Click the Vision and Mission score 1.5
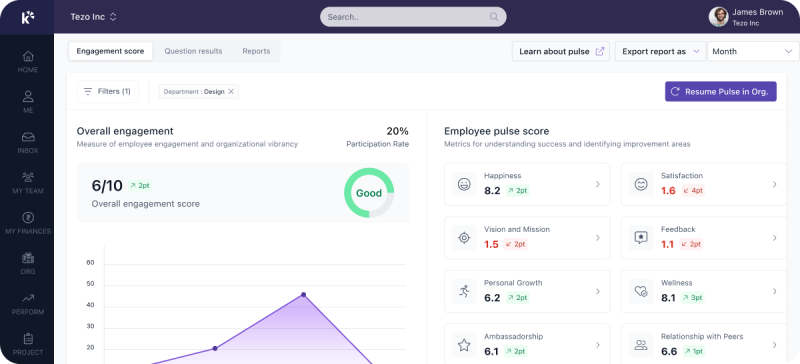The width and height of the screenshot is (800, 364). tap(491, 245)
